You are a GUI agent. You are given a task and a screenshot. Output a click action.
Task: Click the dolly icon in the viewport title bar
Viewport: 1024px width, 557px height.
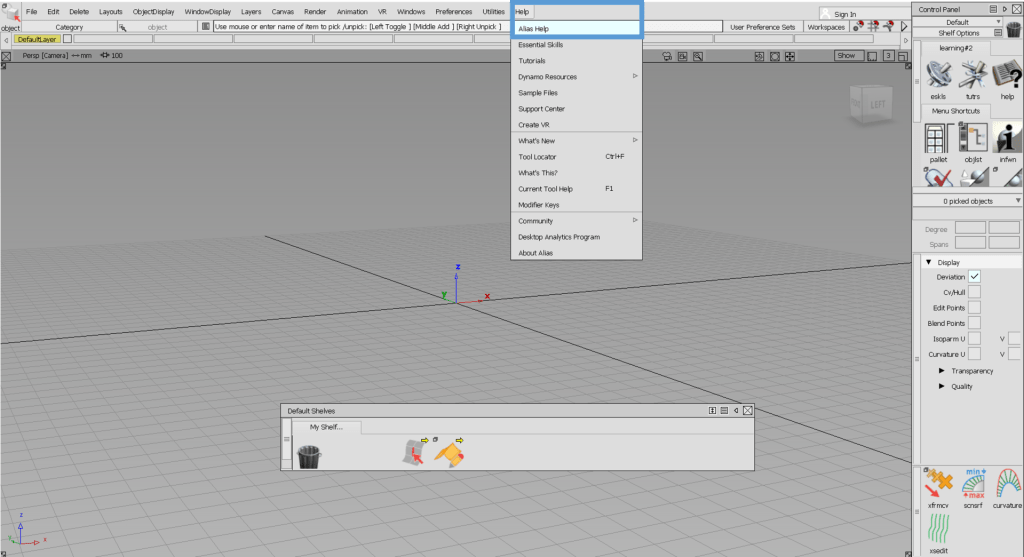[x=759, y=56]
